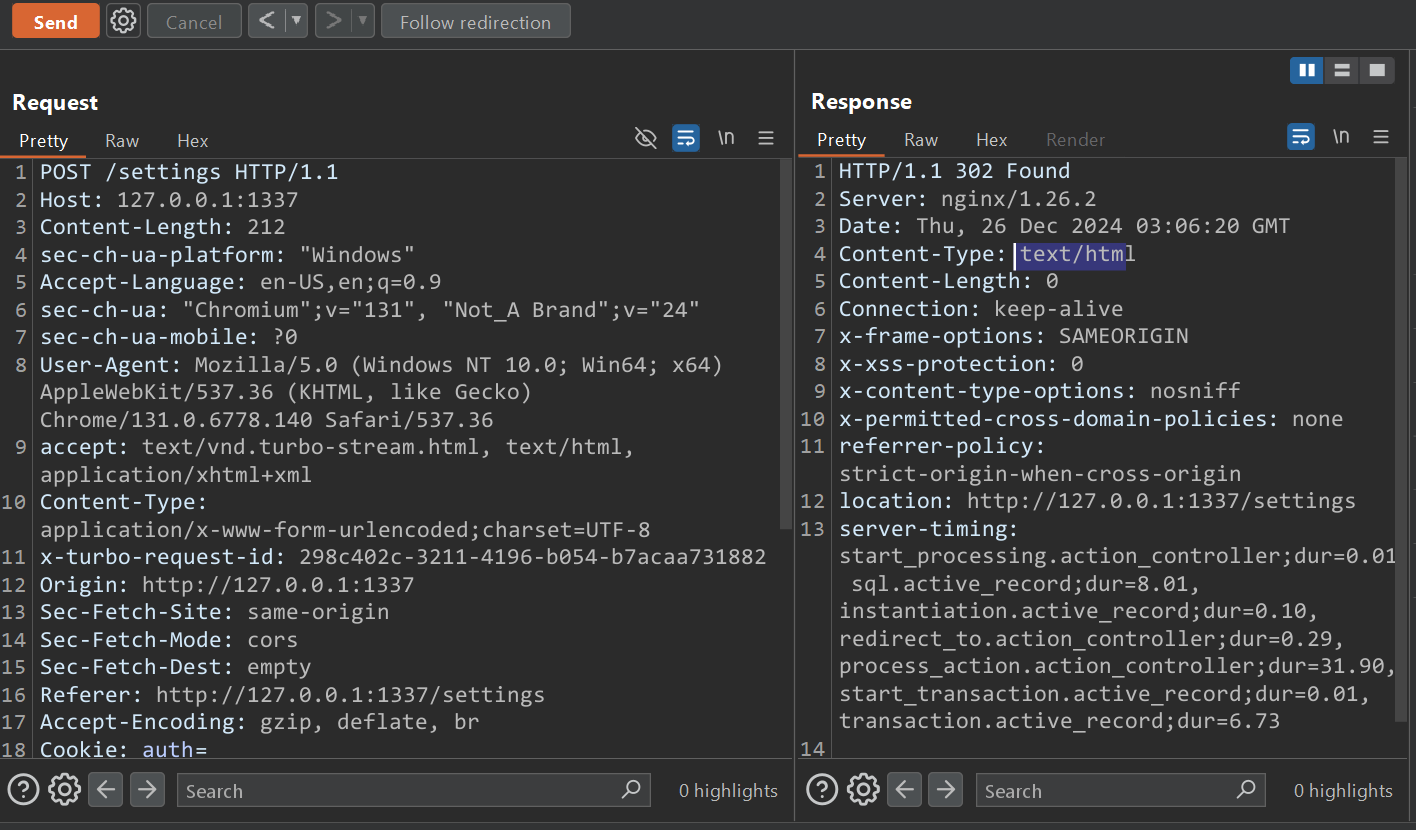Screen dimensions: 1416x830
Task: Open the Request panel hamburger menu
Action: [x=766, y=138]
